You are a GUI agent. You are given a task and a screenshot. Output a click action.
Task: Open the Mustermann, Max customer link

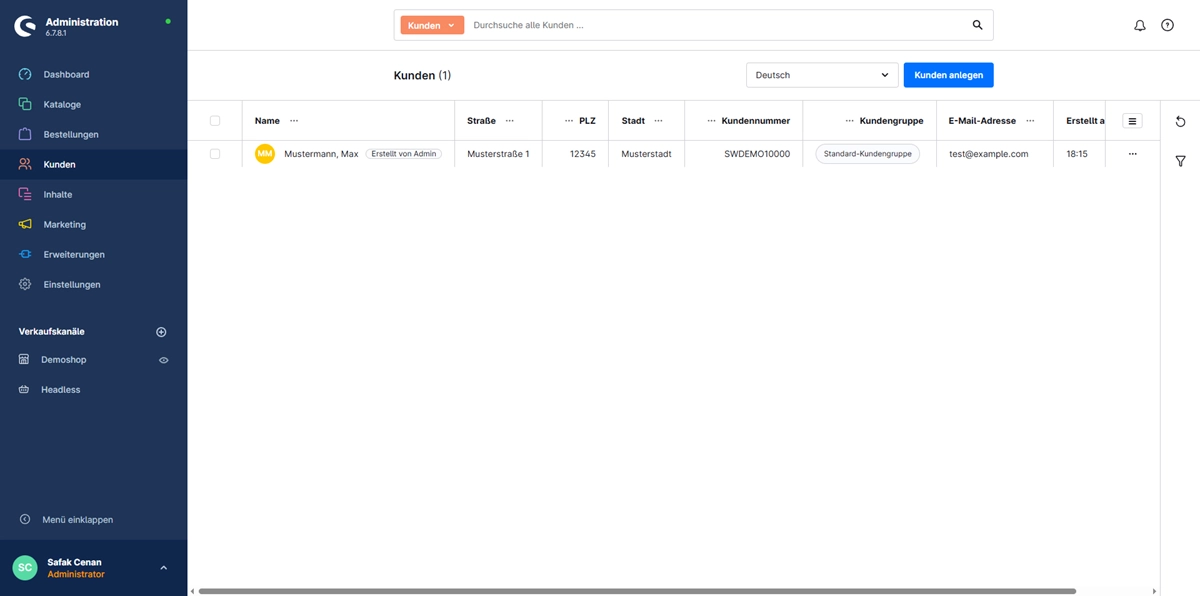[x=321, y=154]
